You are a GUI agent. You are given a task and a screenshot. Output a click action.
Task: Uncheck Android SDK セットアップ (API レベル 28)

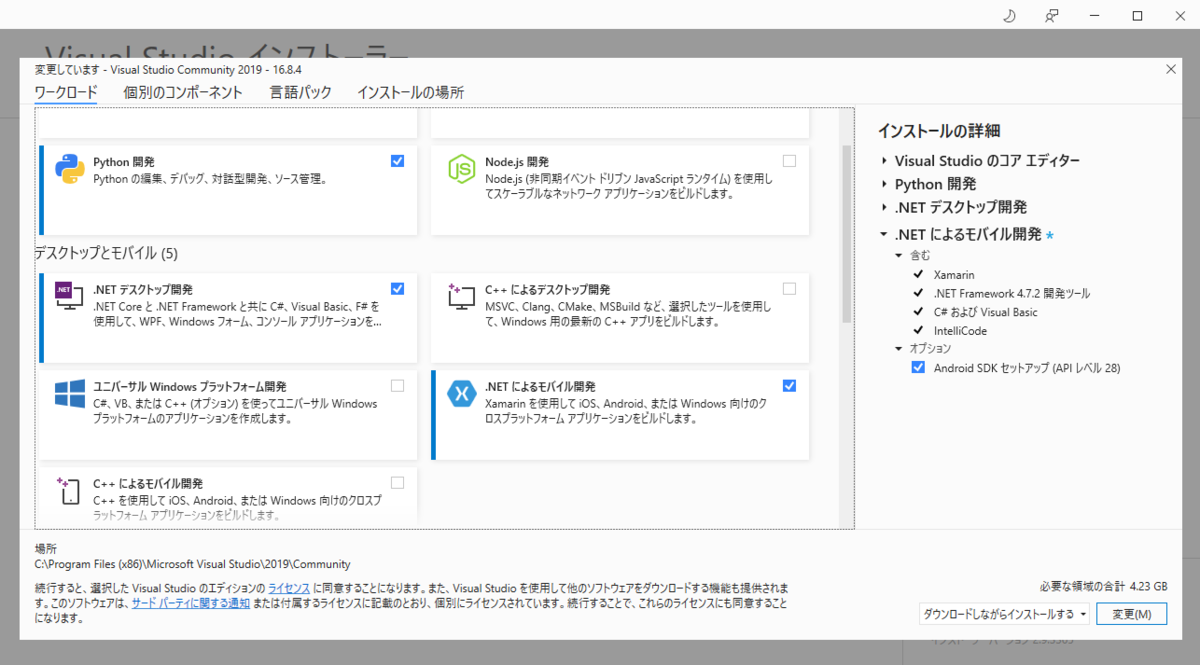click(918, 367)
